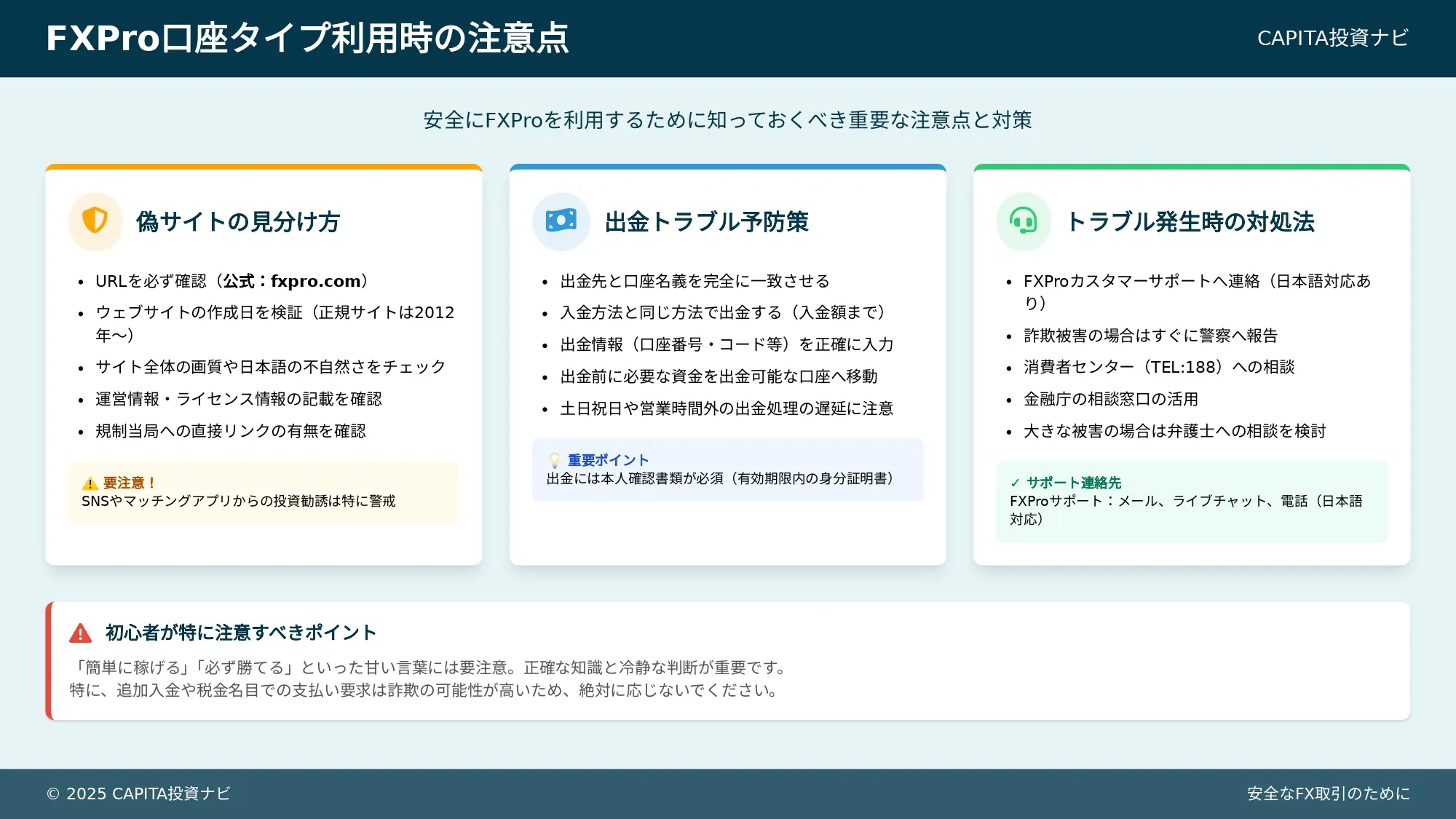The height and width of the screenshot is (819, 1456).
Task: Click the bullet FXProカスタマーサポートへ連絡
Action: click(1198, 292)
